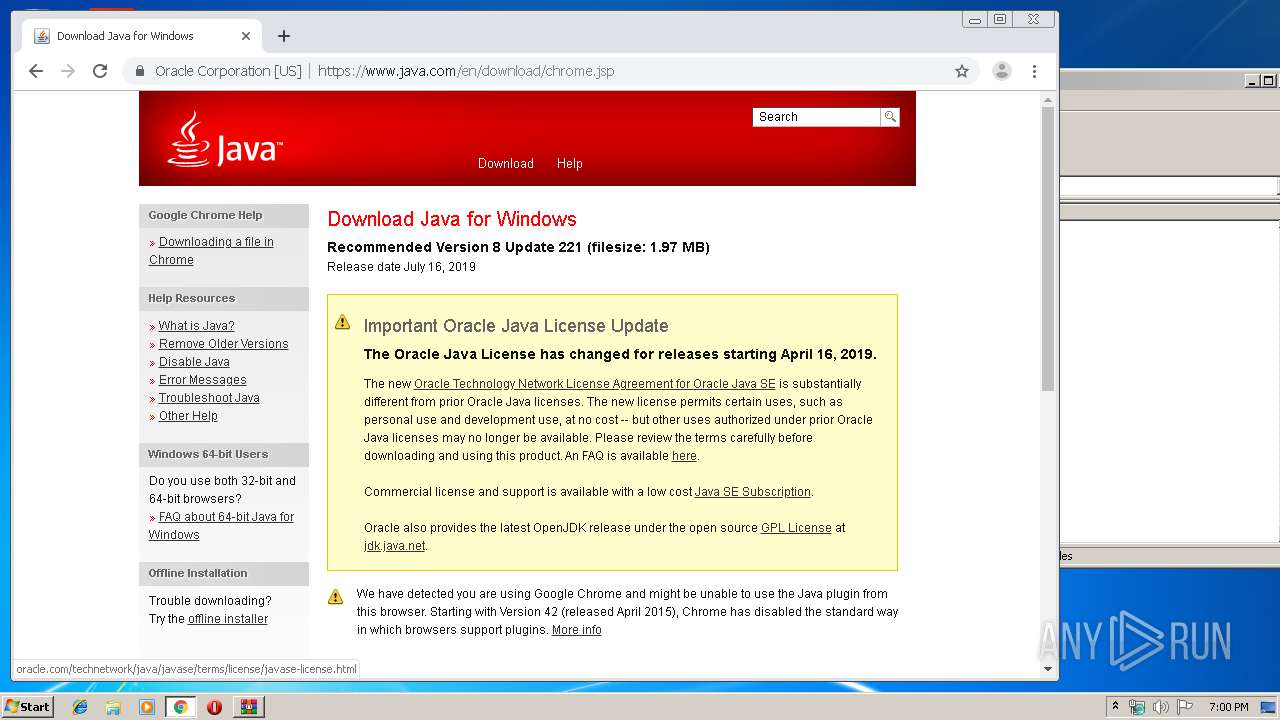
Task: Click the magnifier search button
Action: point(890,117)
